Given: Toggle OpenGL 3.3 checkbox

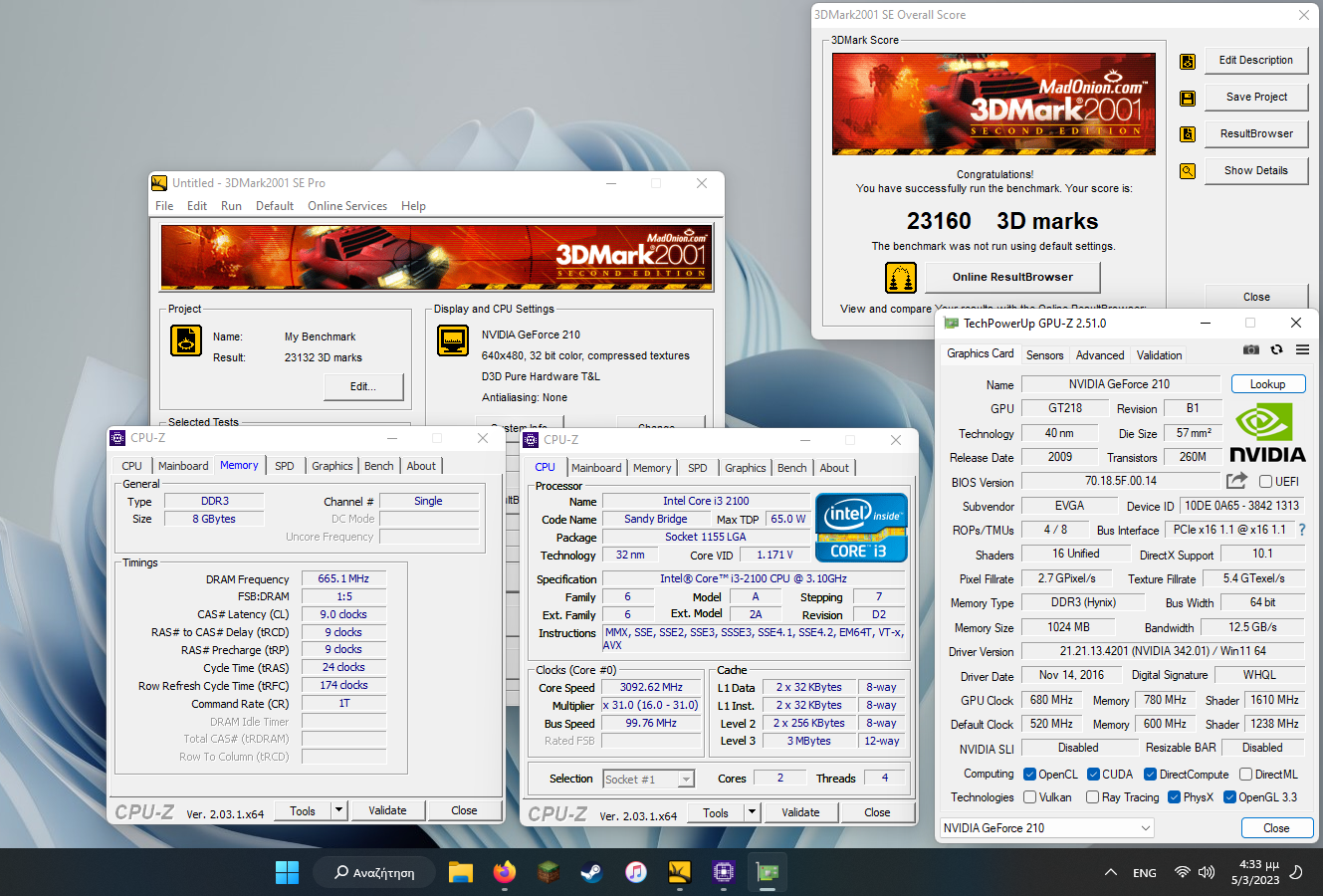Looking at the screenshot, I should [x=1229, y=796].
